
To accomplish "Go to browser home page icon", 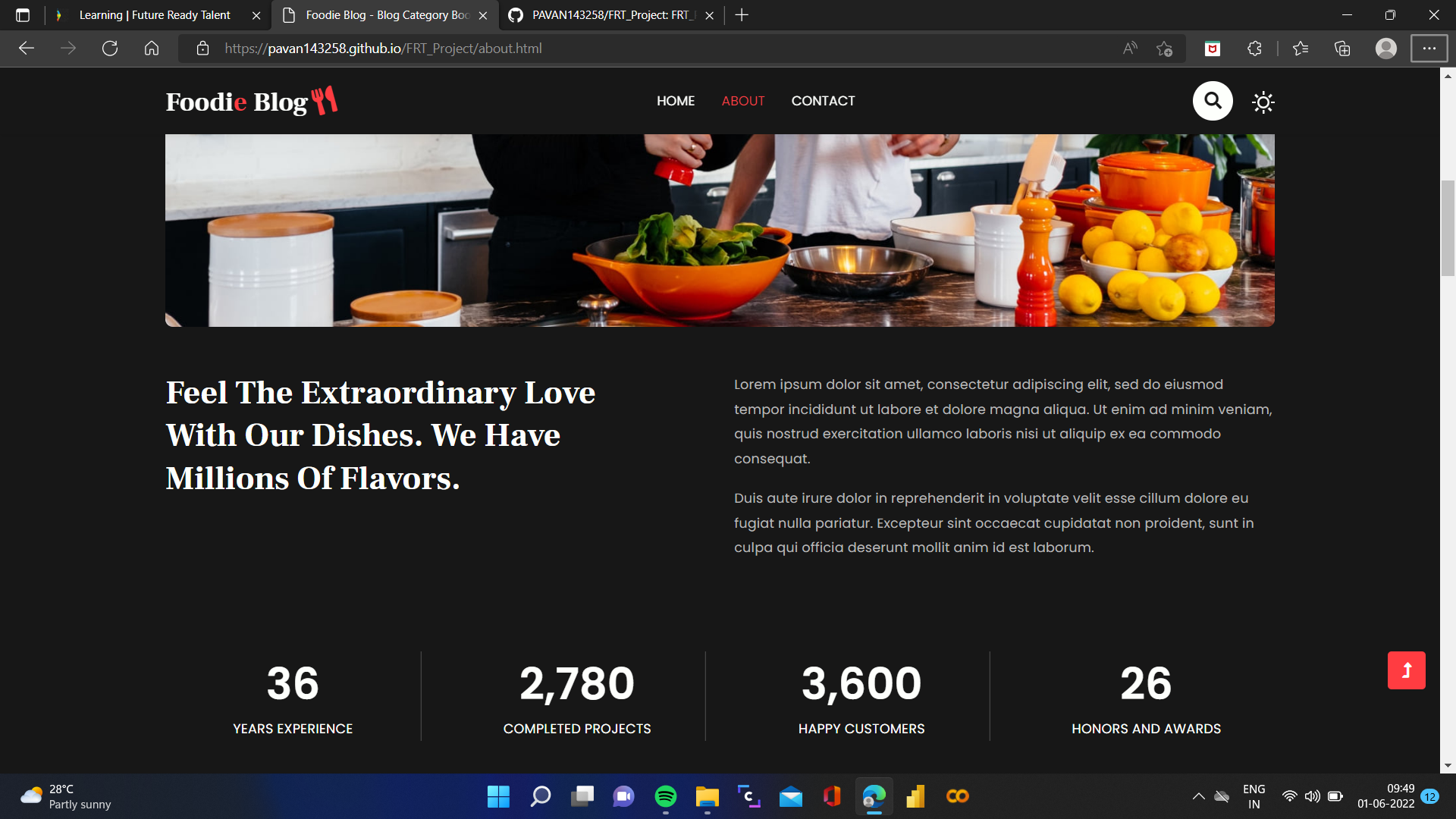I will [152, 49].
